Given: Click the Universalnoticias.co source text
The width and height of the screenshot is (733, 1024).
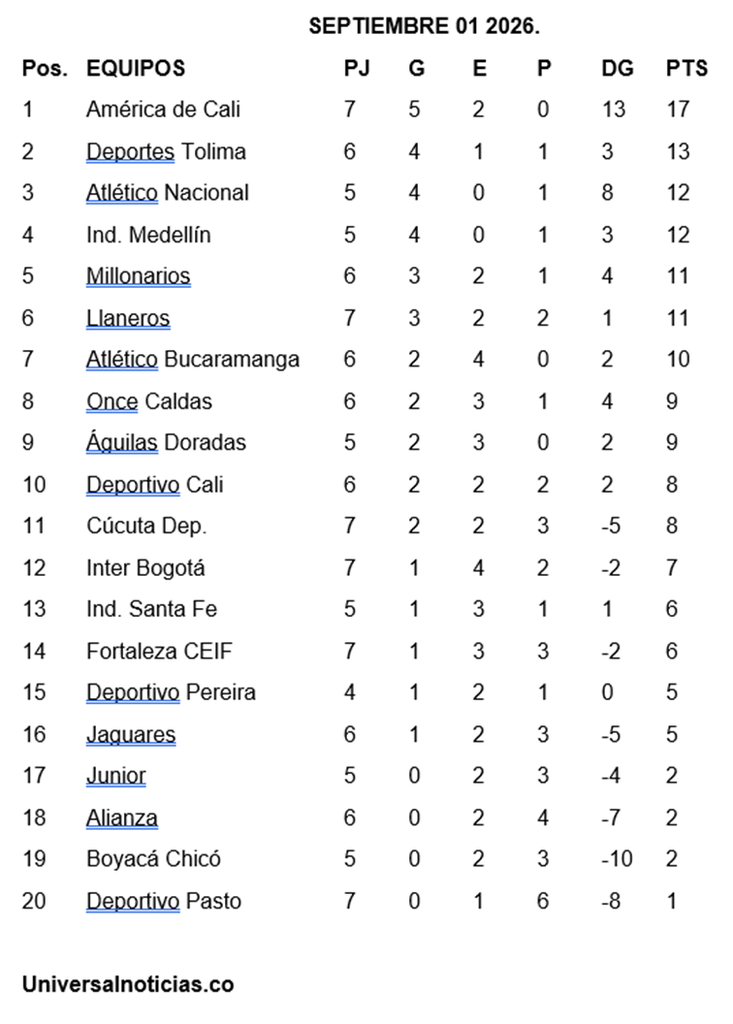Looking at the screenshot, I should 128,984.
